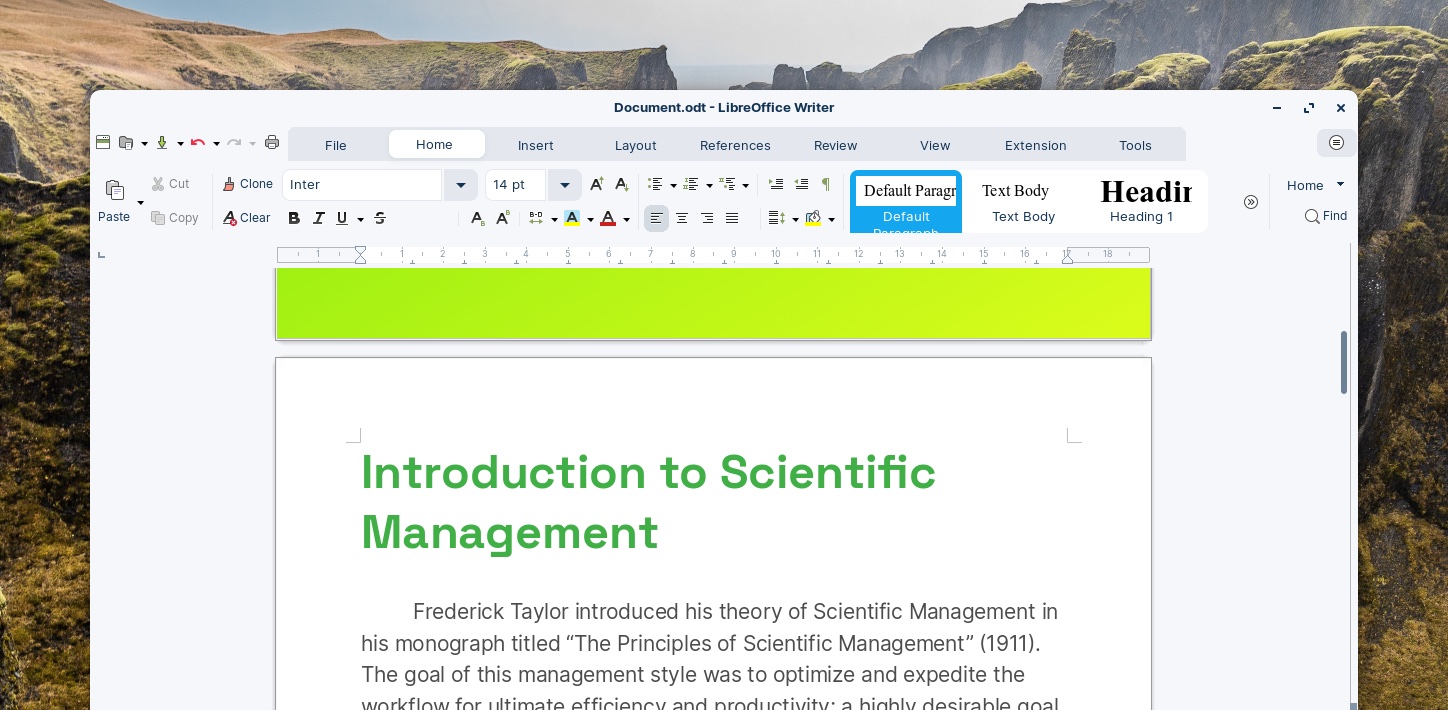Select the Clone formatting tool
Viewport: 1448px width, 710px height.
(248, 184)
